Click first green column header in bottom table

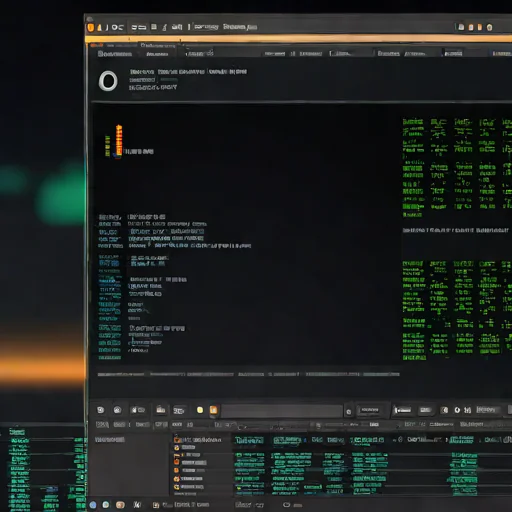pos(249,440)
